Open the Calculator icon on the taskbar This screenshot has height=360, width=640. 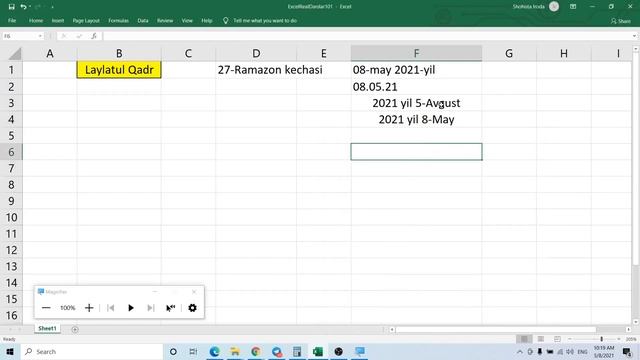coord(297,351)
